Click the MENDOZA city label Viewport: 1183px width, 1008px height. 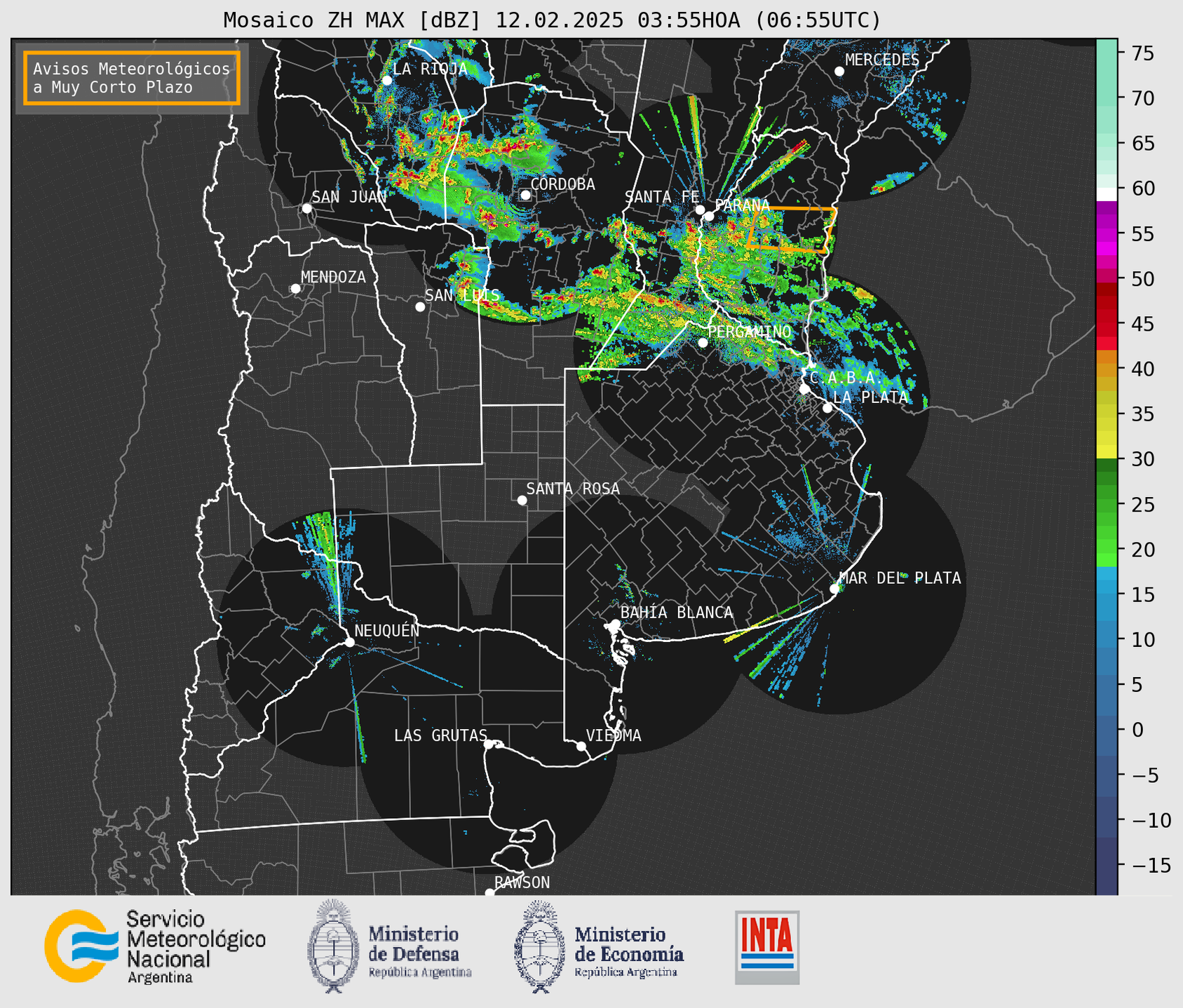tap(333, 278)
